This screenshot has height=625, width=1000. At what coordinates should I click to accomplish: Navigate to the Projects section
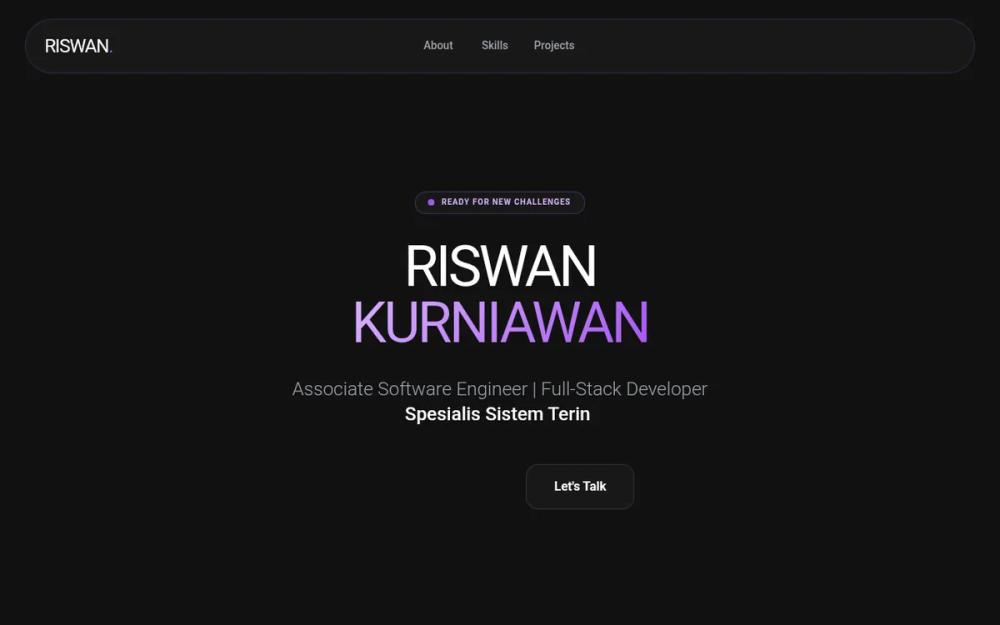click(x=554, y=45)
